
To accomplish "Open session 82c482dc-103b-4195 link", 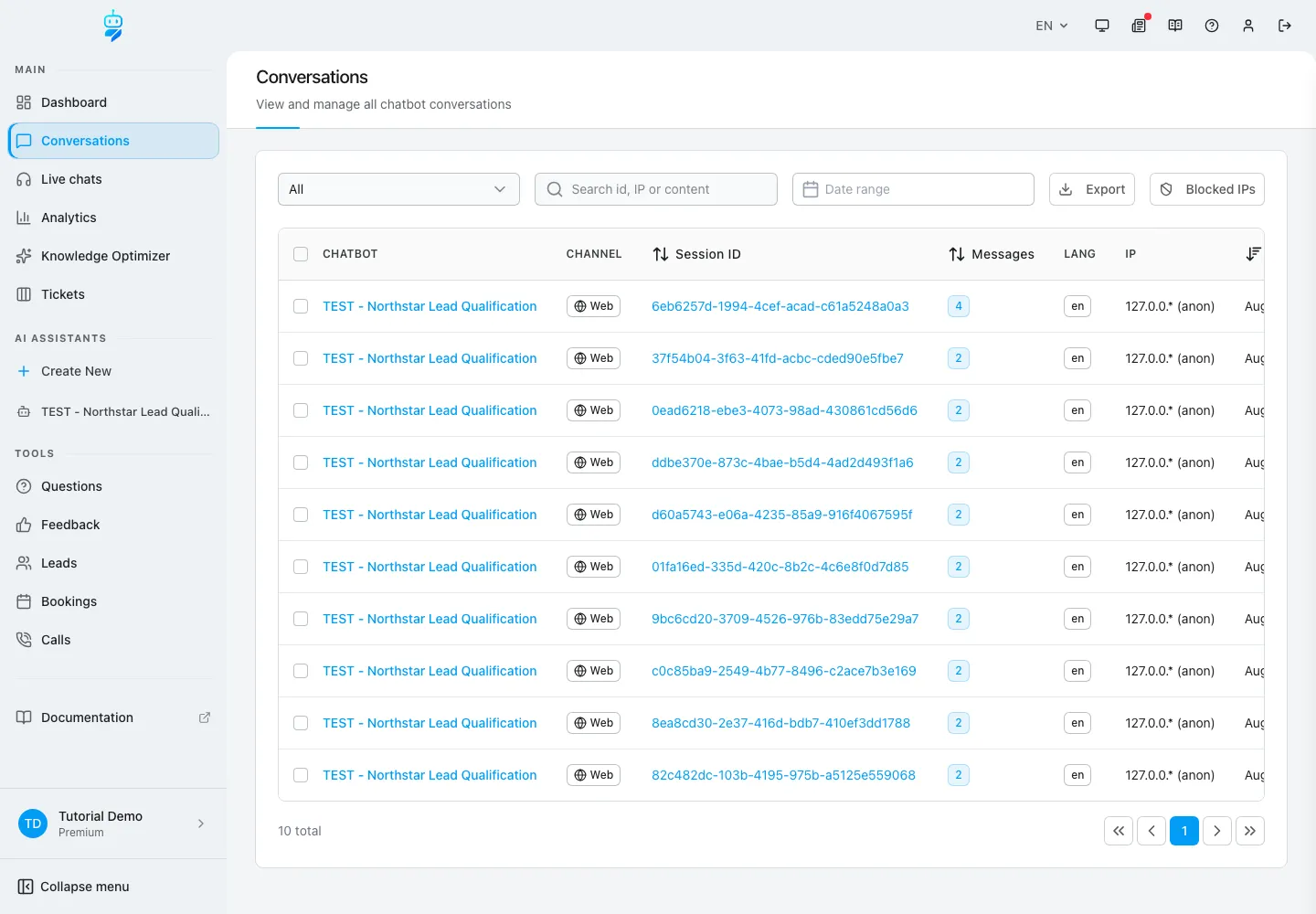I will tap(783, 775).
